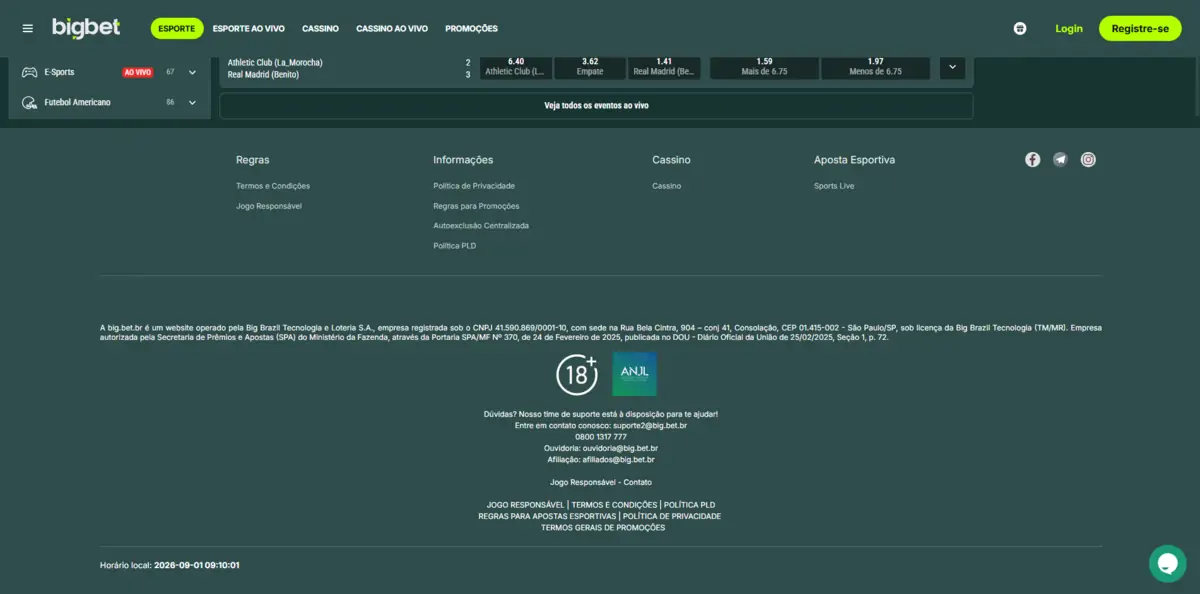
Task: Switch to Cassino Ao Vivo tab
Action: (x=392, y=29)
